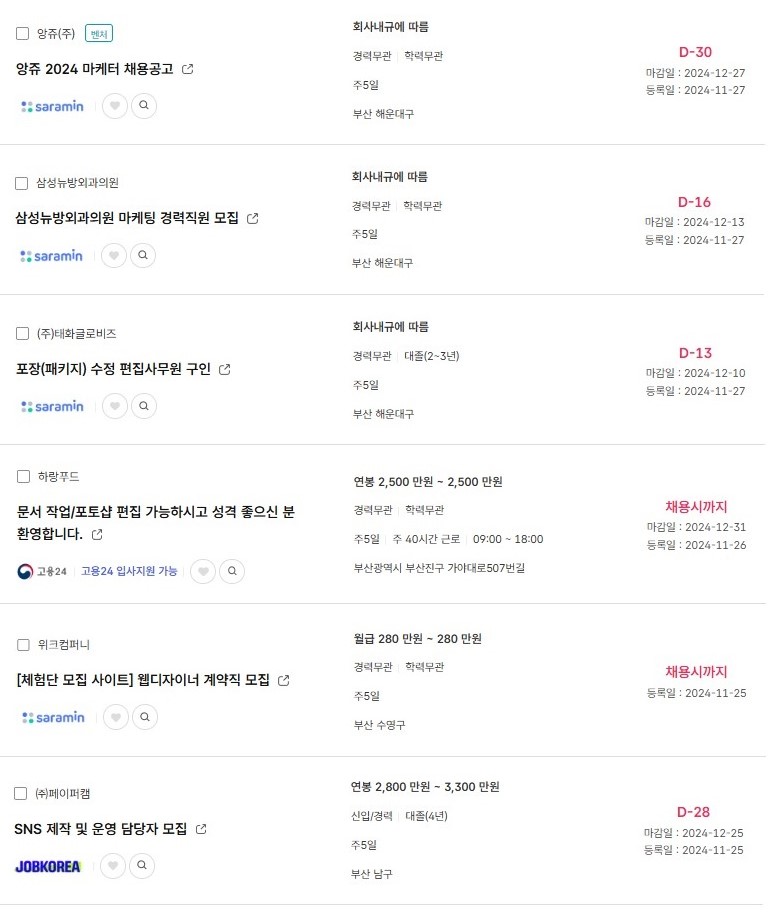Open external link icon next to SNS 제작 title
The height and width of the screenshot is (919, 774).
coord(201,829)
